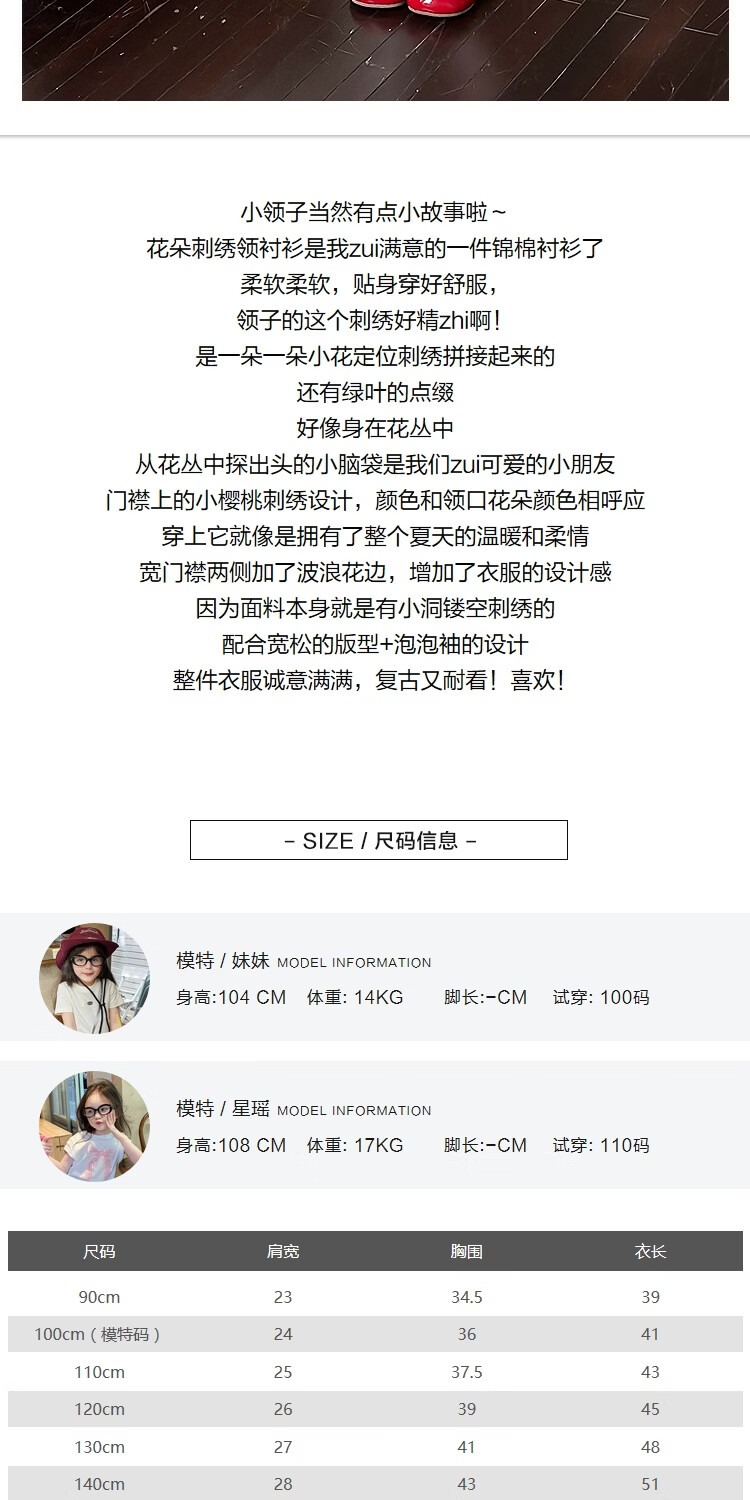Click the 34.5 chest value for 90cm
The width and height of the screenshot is (750, 1500).
tap(467, 1297)
